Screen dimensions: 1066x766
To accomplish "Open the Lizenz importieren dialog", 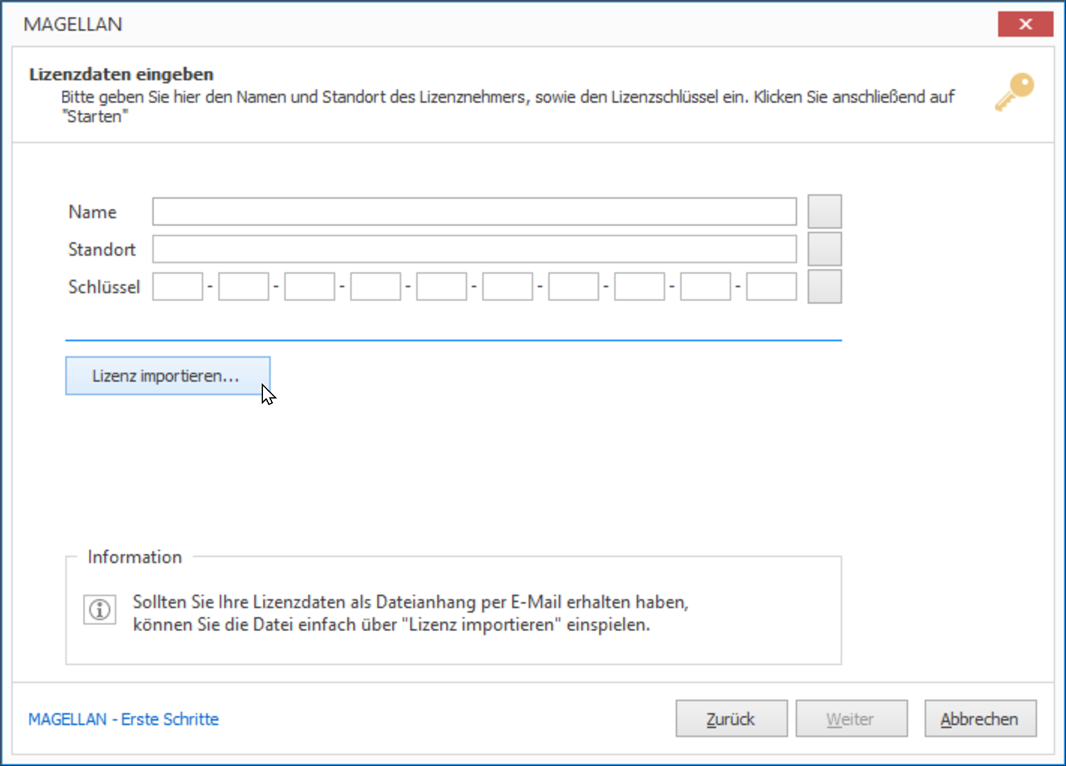I will [168, 376].
